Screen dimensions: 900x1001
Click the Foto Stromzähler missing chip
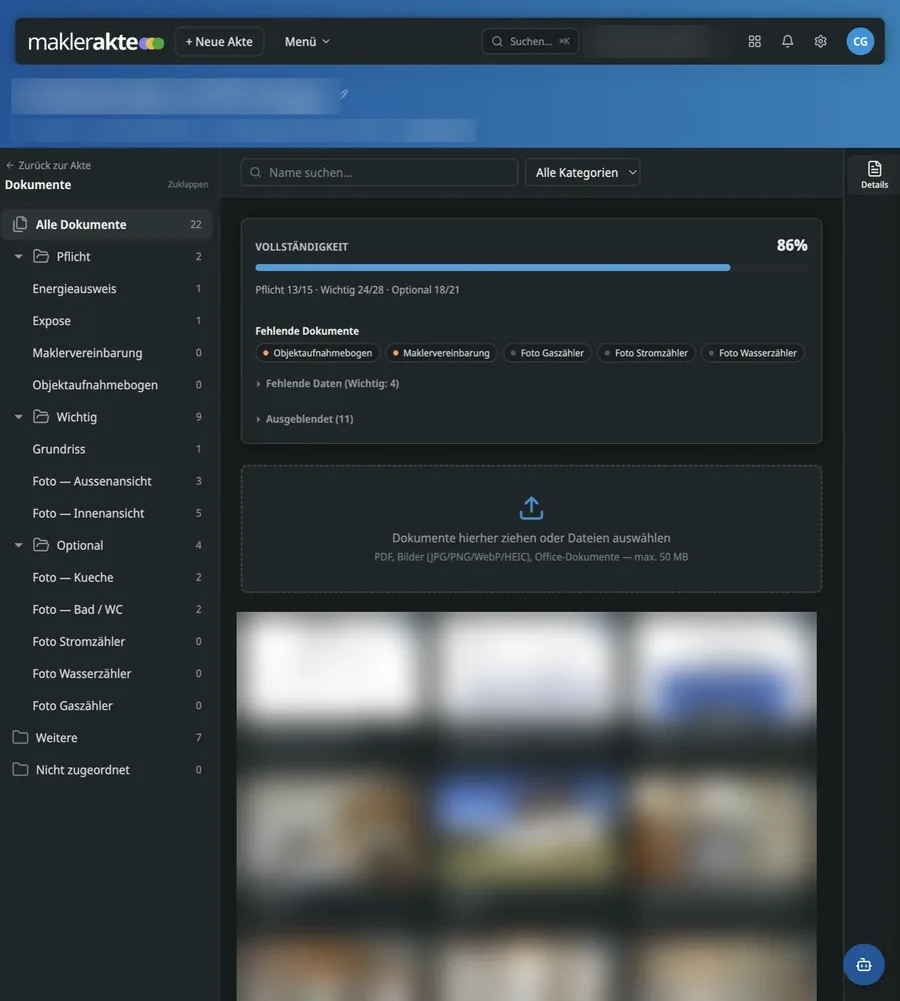click(646, 353)
